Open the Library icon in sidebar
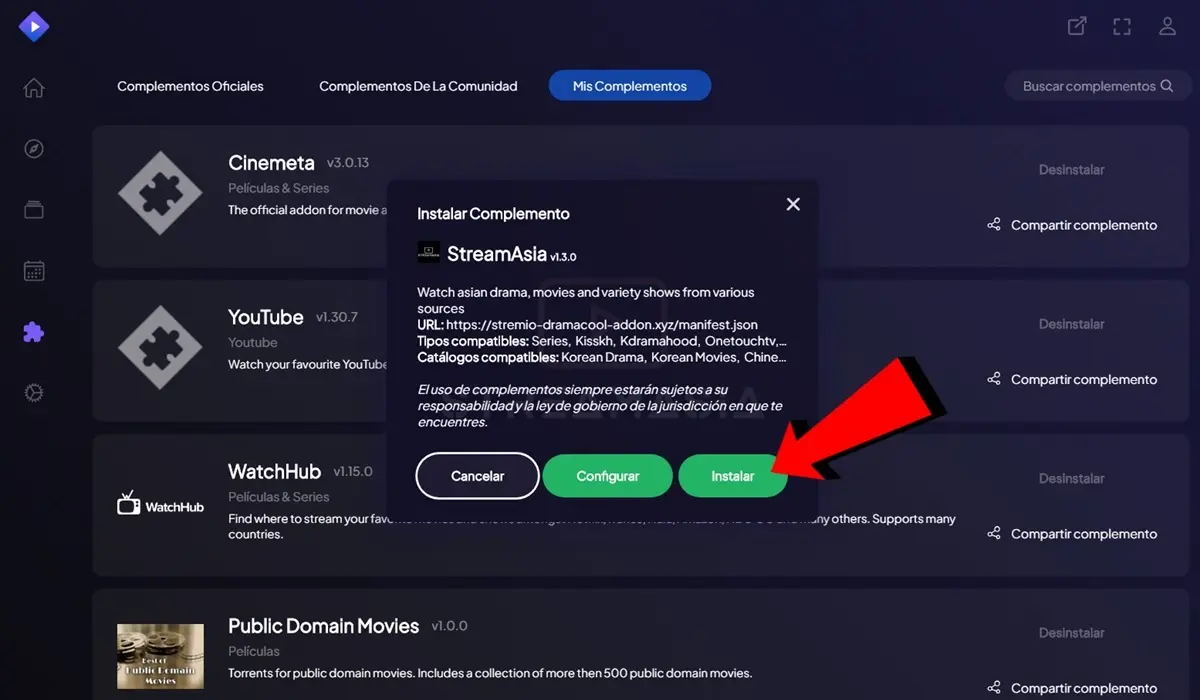 (x=34, y=210)
